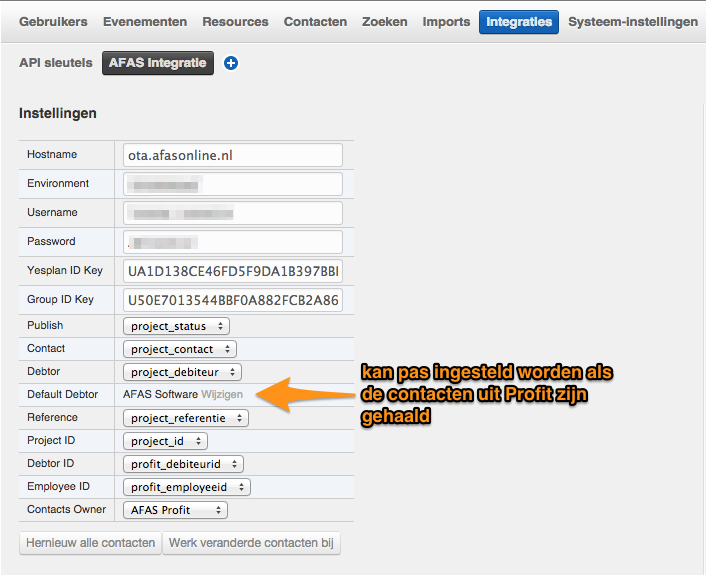Go to the Resources tab
The height and width of the screenshot is (575, 706).
pyautogui.click(x=235, y=21)
